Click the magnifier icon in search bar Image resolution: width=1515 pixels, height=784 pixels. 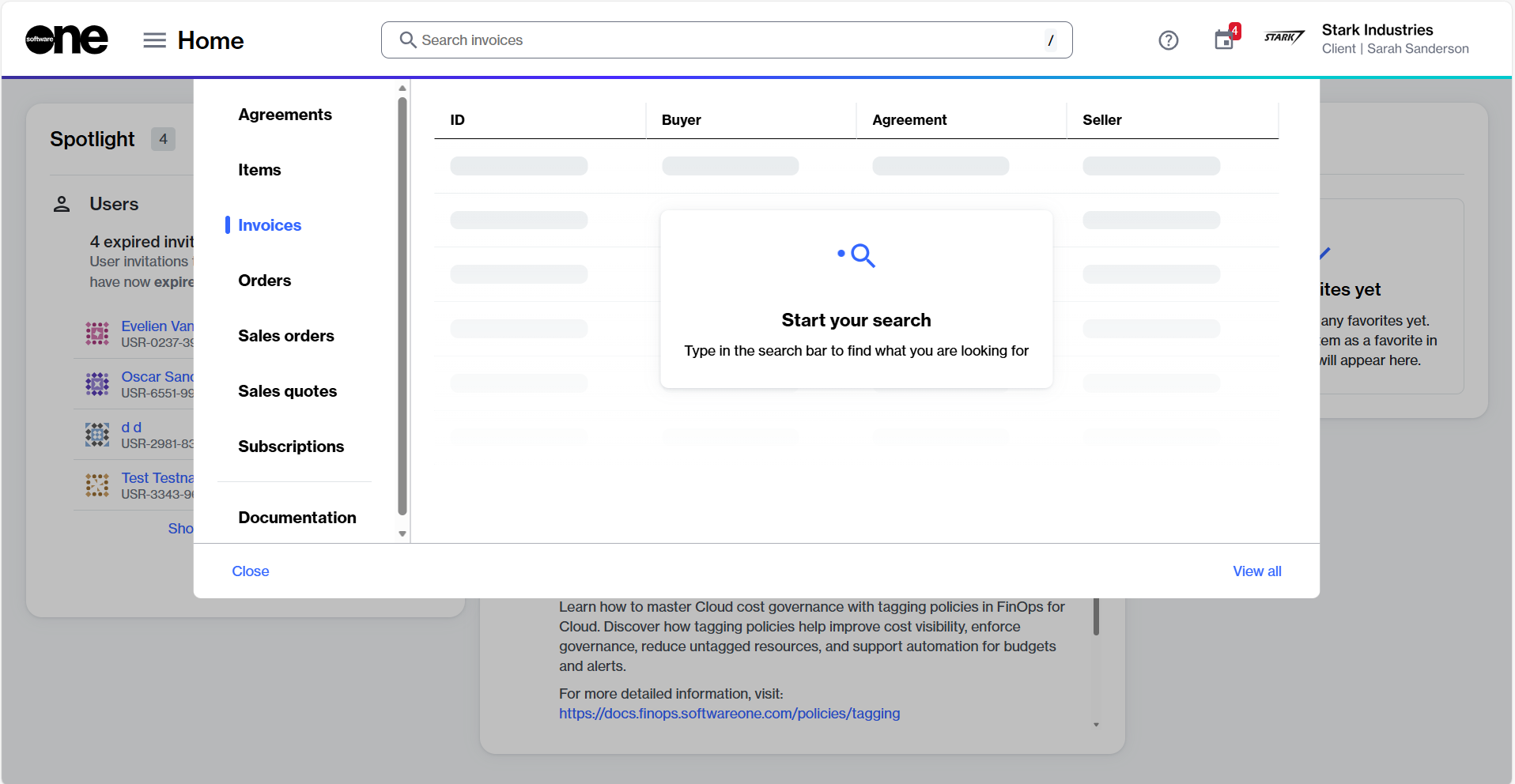pyautogui.click(x=407, y=40)
